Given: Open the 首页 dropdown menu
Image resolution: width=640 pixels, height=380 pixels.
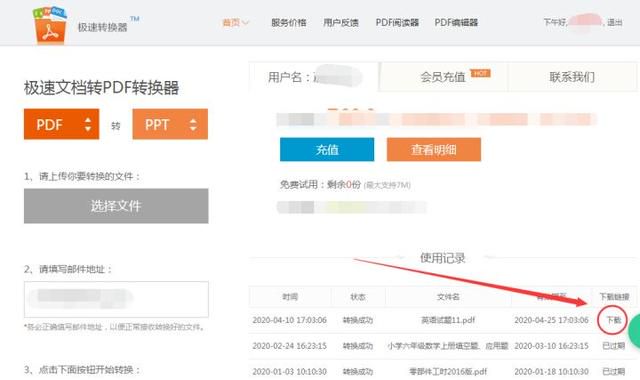Looking at the screenshot, I should point(235,22).
